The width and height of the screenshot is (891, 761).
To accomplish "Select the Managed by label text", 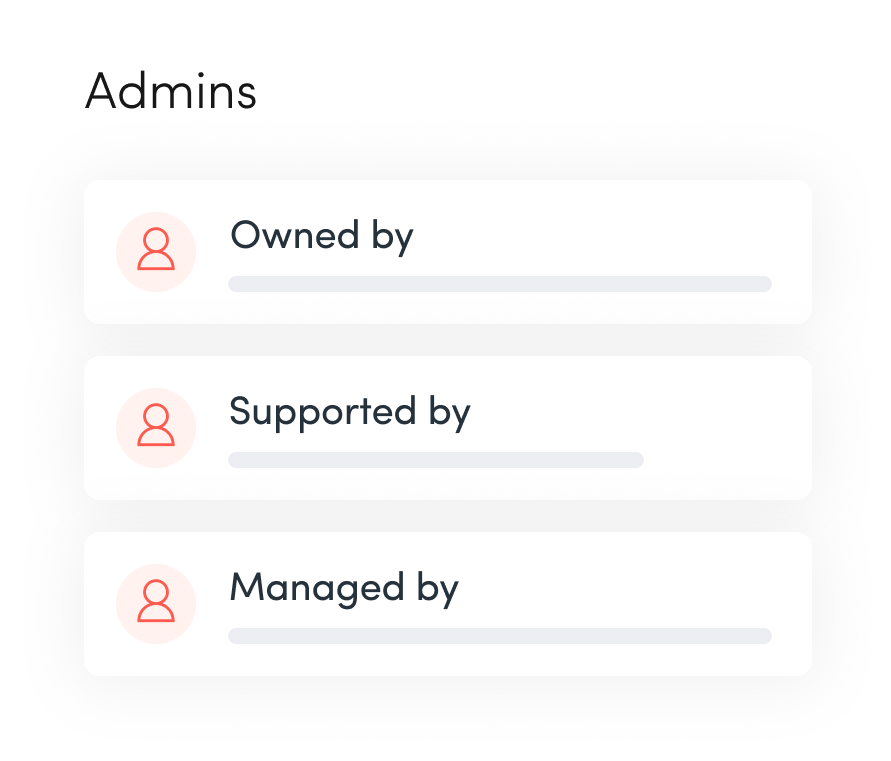I will click(343, 588).
